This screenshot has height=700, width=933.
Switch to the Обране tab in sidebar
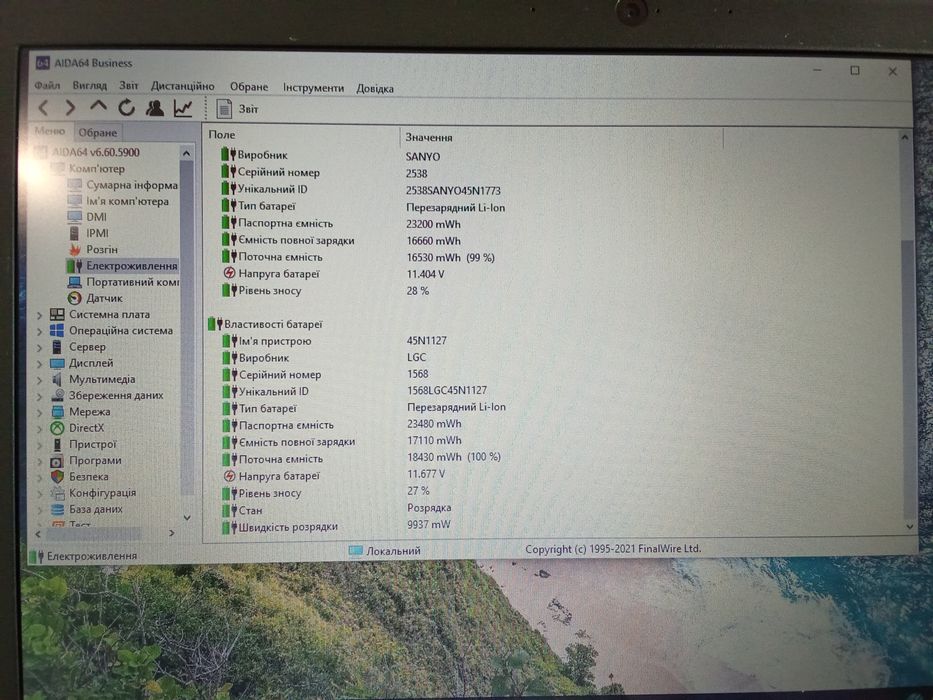(98, 132)
